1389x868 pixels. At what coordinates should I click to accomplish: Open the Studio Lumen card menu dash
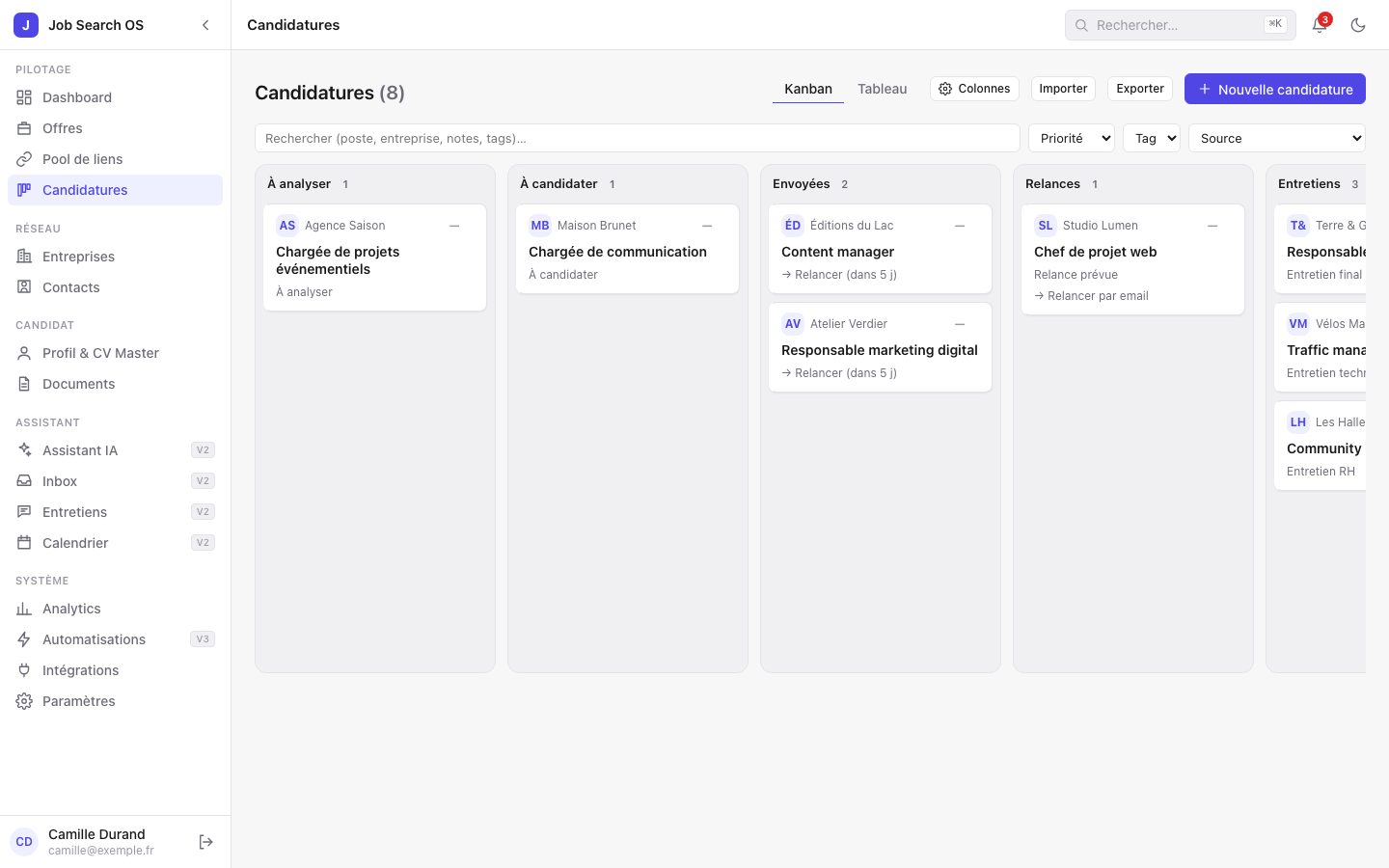(x=1212, y=226)
